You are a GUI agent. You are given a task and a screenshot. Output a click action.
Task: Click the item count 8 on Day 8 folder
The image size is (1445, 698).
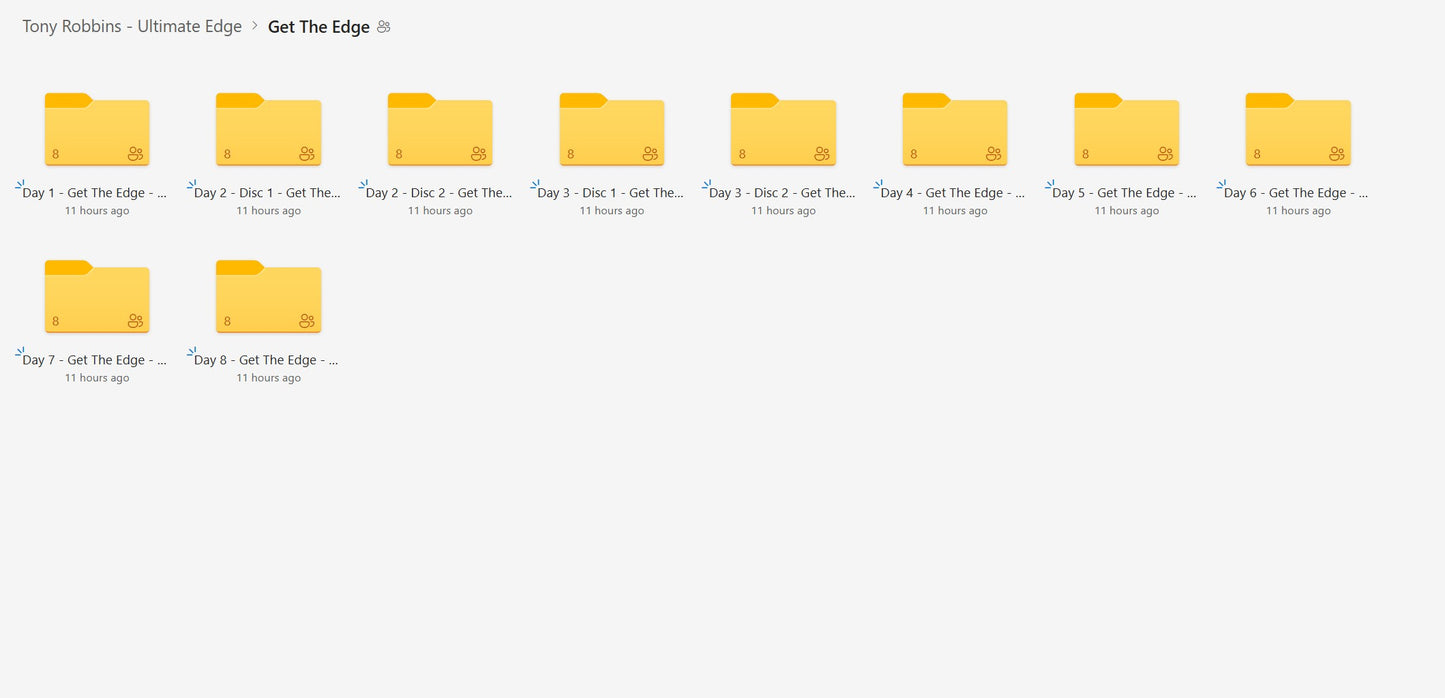point(227,321)
